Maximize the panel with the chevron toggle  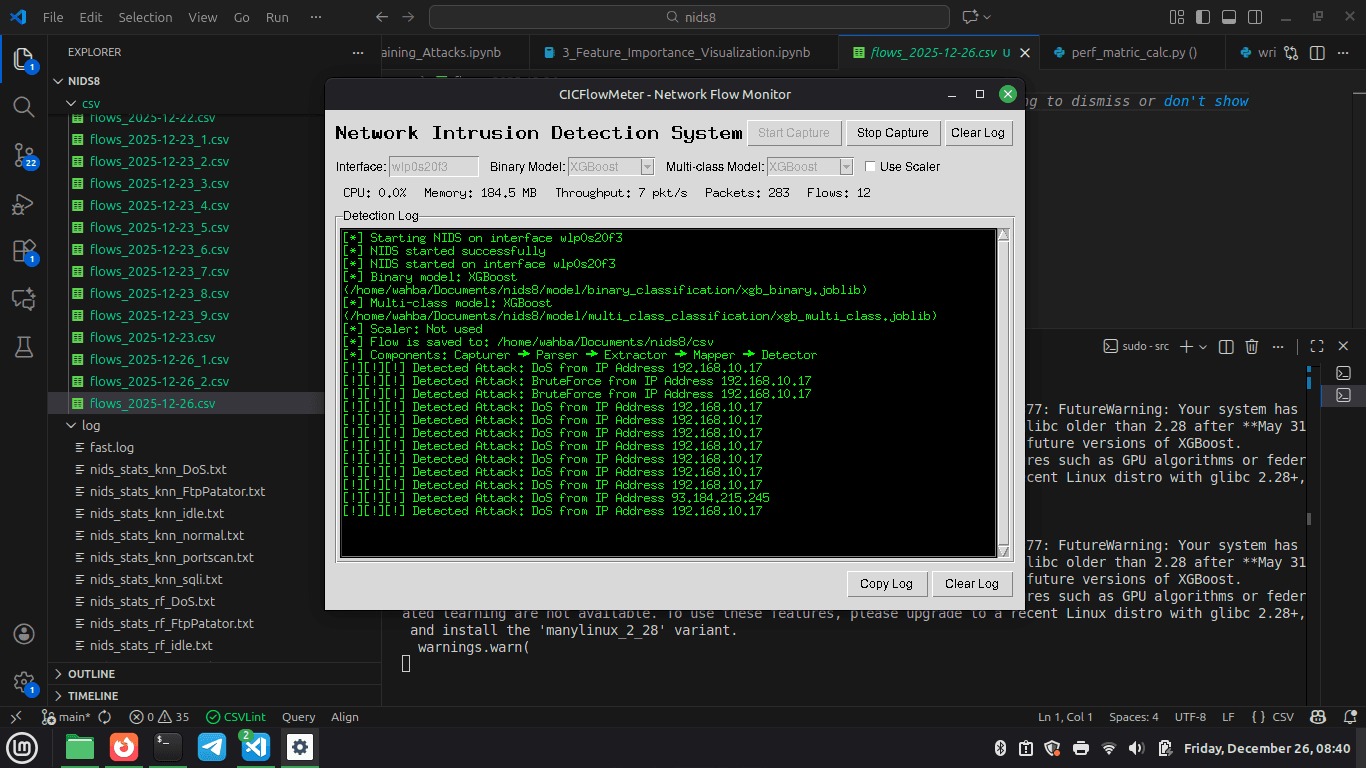point(1316,346)
